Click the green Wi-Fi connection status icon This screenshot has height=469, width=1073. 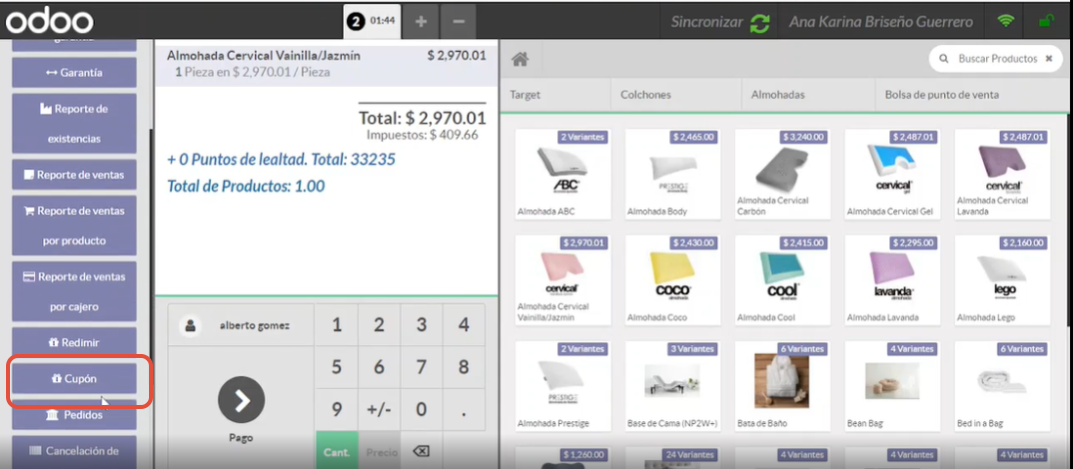click(x=1005, y=21)
